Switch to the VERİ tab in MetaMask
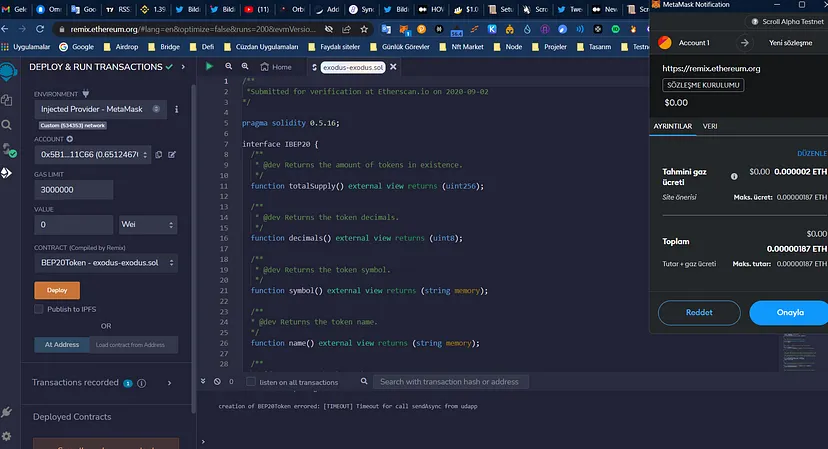Viewport: 828px width, 449px height. tap(710, 127)
